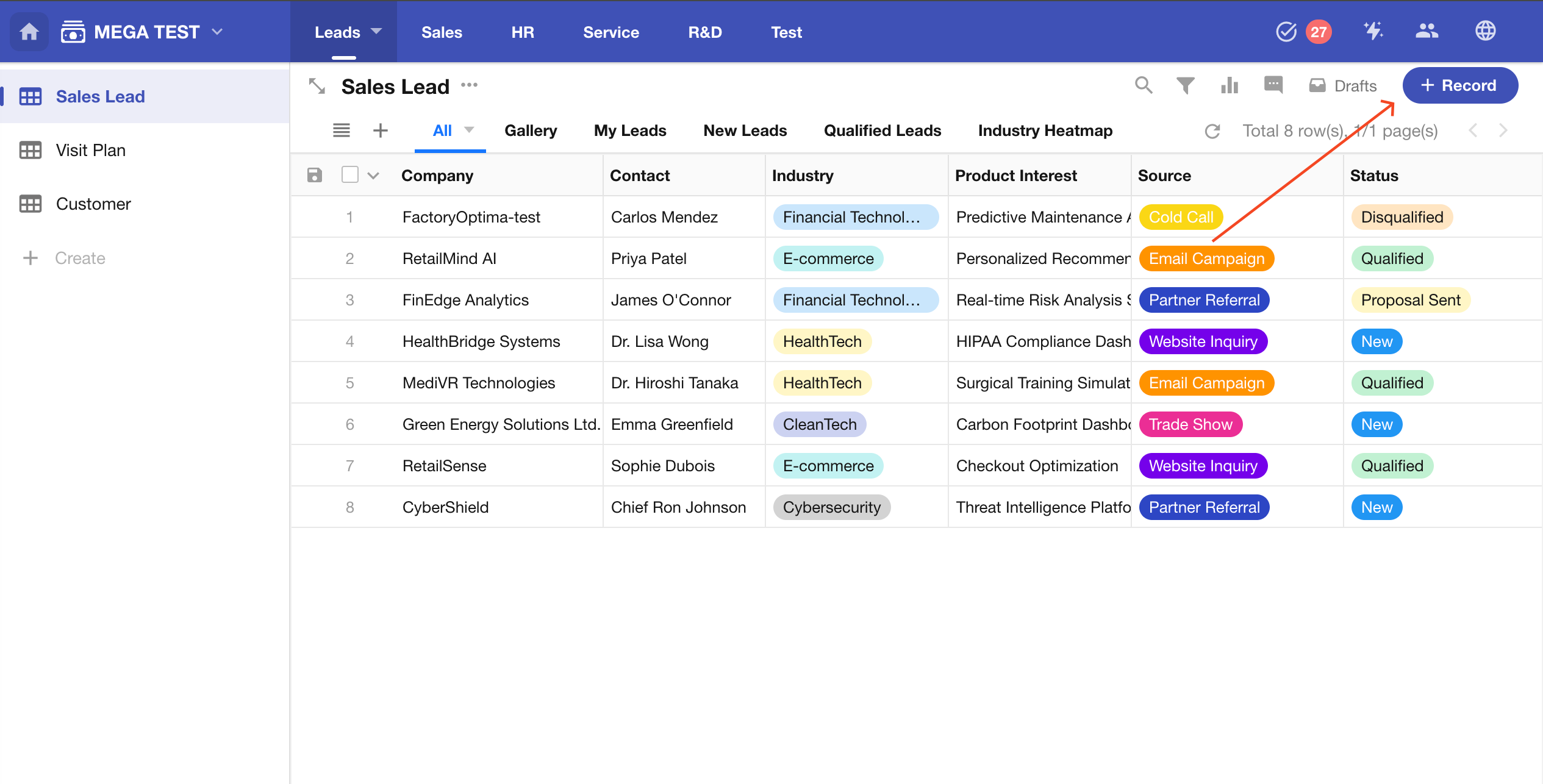Open the bar chart statistics icon
The height and width of the screenshot is (784, 1543).
(x=1230, y=85)
